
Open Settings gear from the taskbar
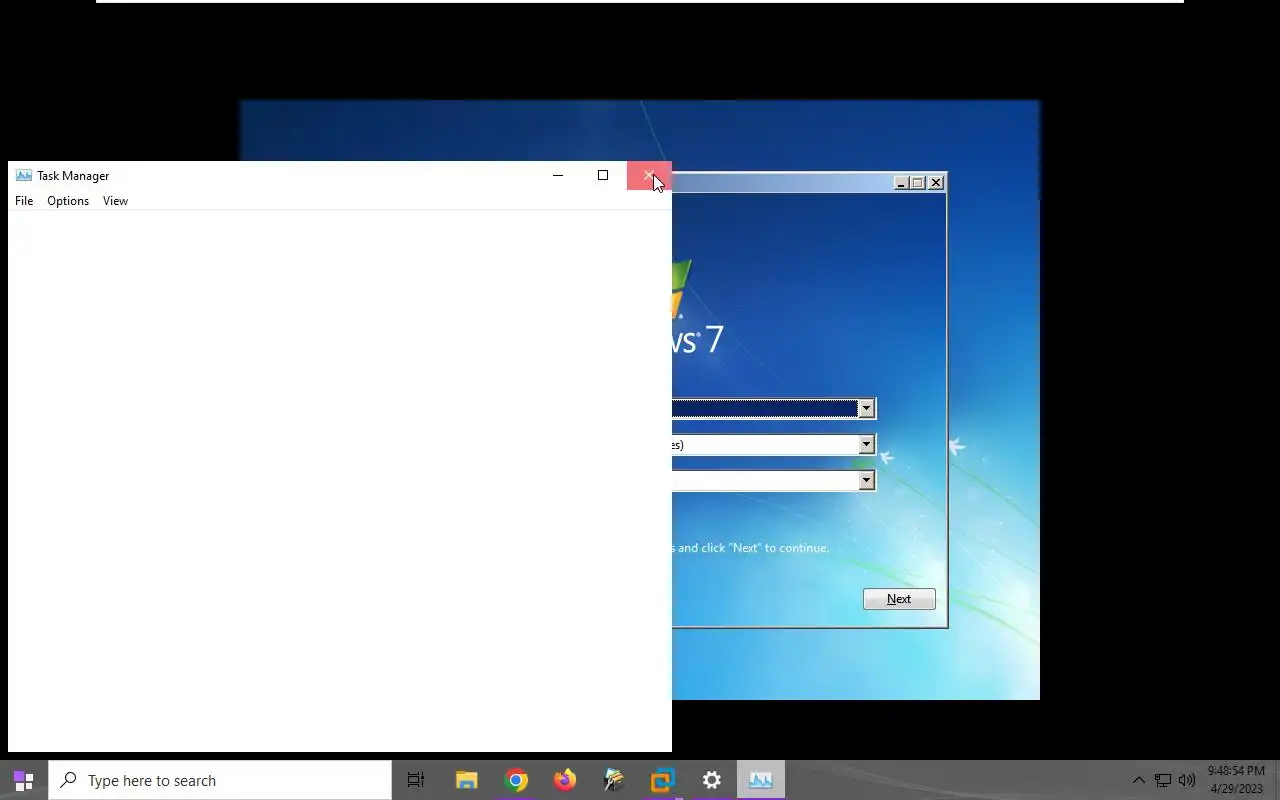coord(712,780)
